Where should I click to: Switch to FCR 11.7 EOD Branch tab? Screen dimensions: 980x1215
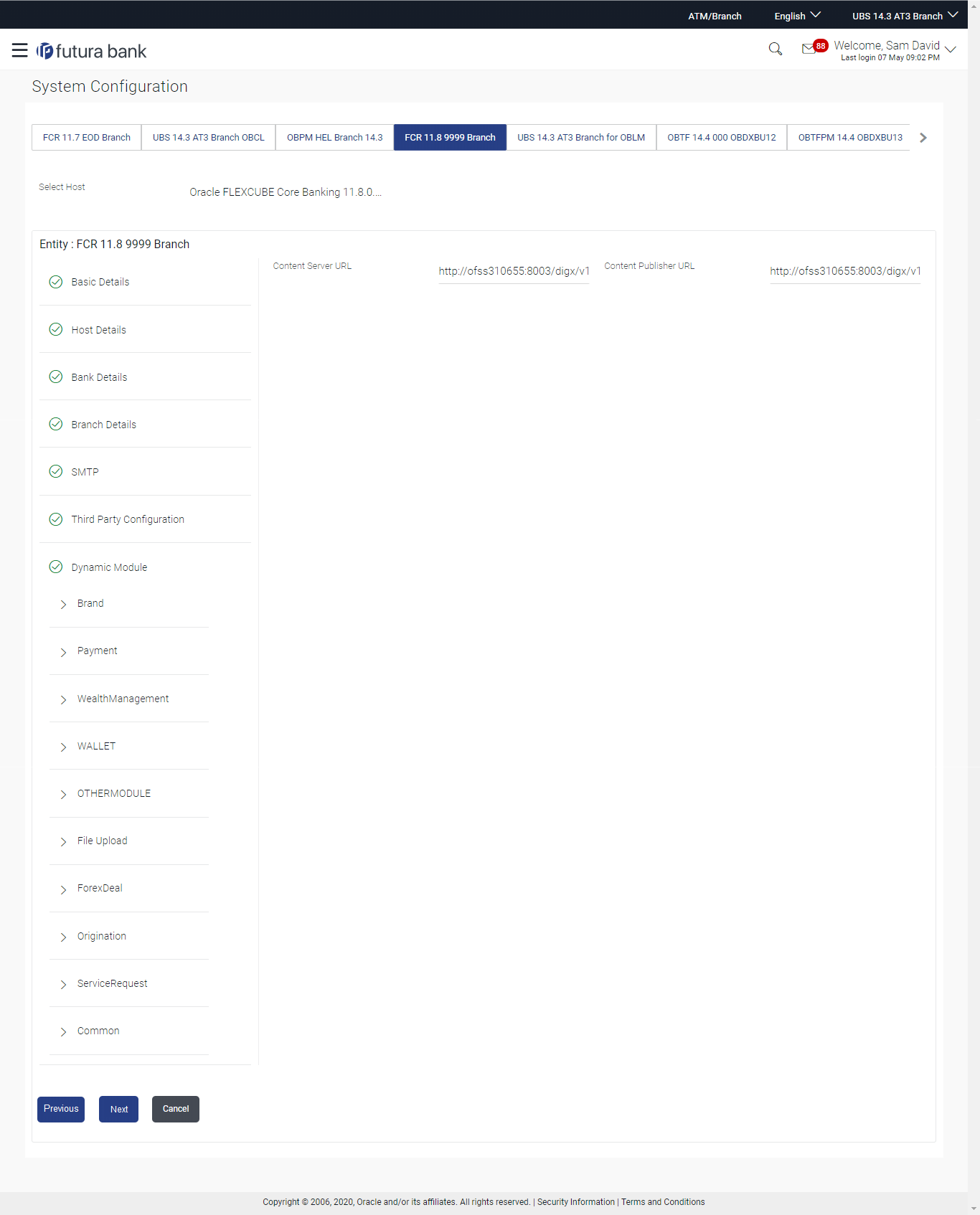[x=87, y=137]
